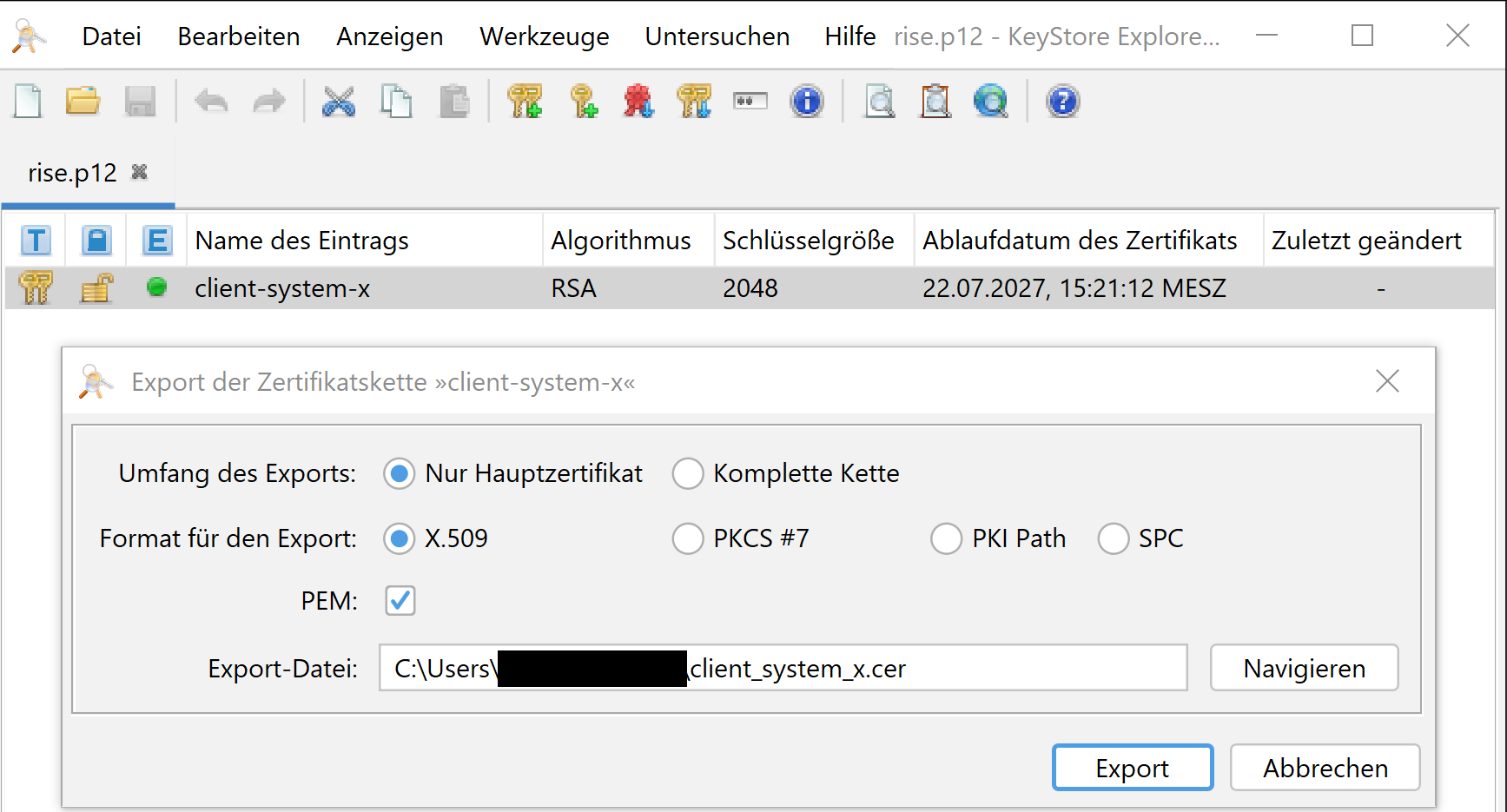The image size is (1507, 812).
Task: Open keystore Properties via the info icon
Action: point(807,102)
